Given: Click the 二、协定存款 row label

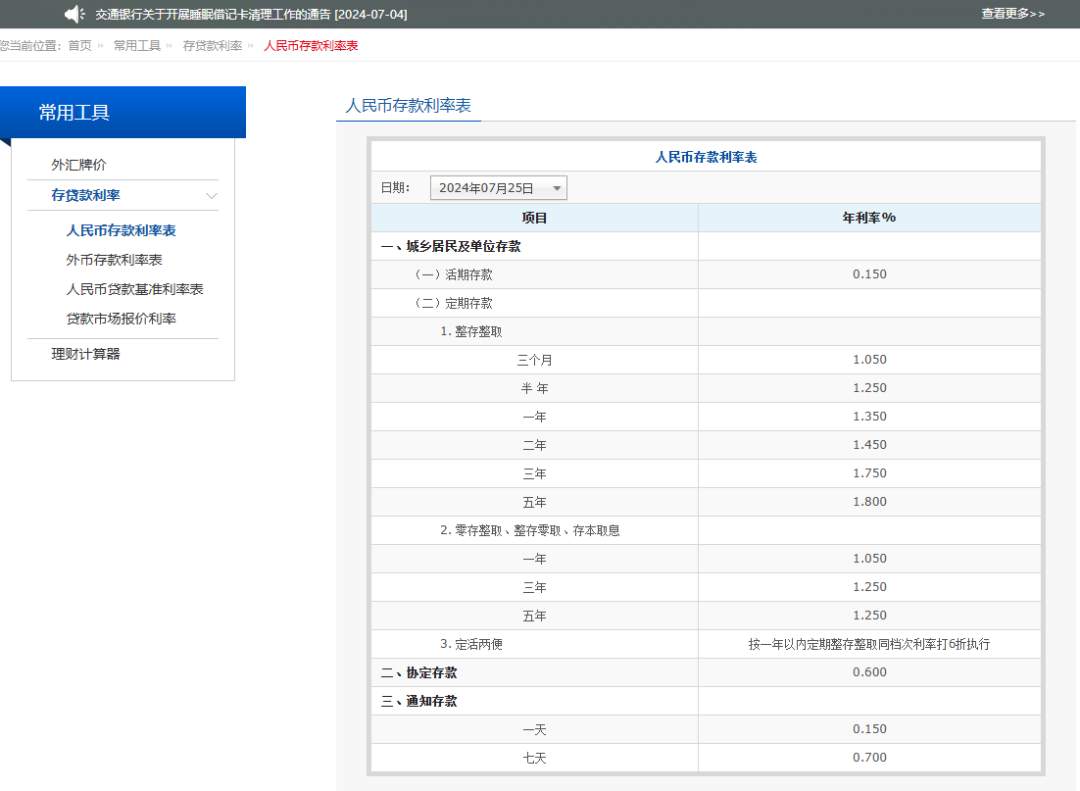Looking at the screenshot, I should click(419, 672).
